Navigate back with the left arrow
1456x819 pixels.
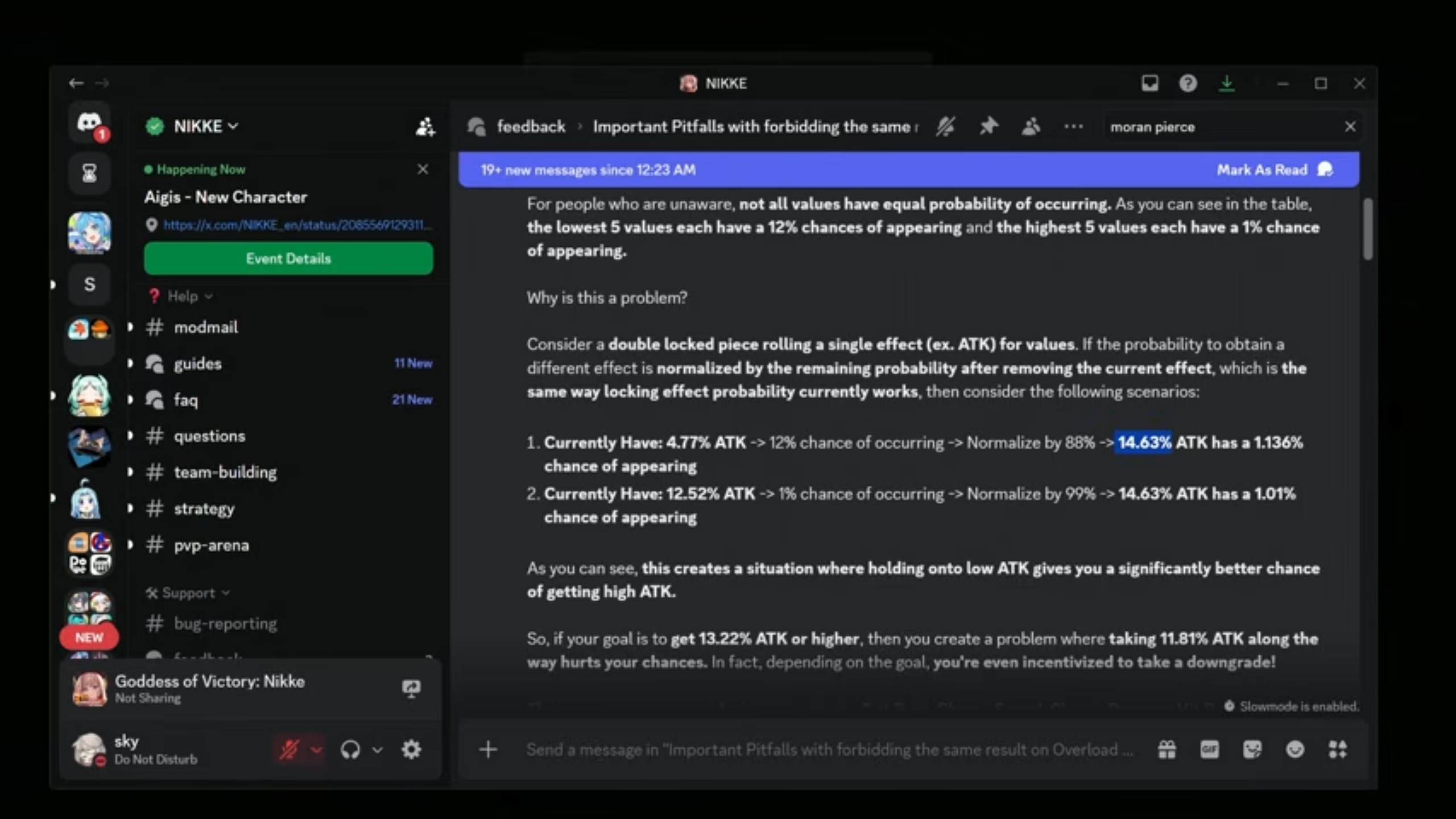[x=76, y=84]
